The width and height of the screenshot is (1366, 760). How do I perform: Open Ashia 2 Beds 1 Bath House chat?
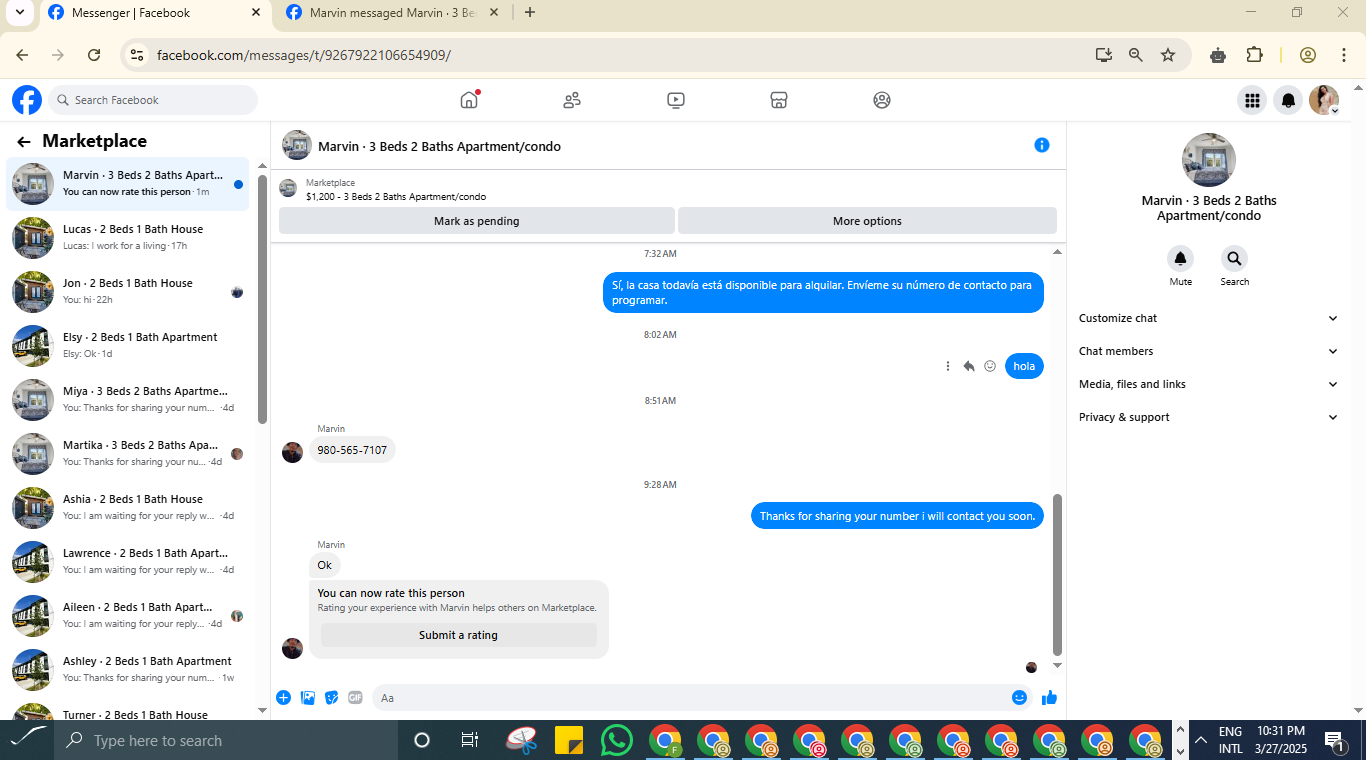pyautogui.click(x=128, y=508)
